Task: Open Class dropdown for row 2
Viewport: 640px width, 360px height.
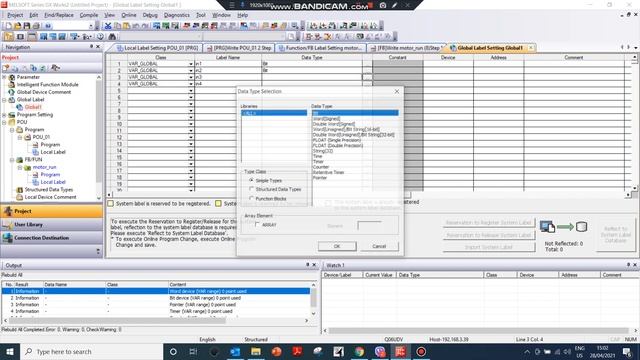Action: [x=191, y=71]
